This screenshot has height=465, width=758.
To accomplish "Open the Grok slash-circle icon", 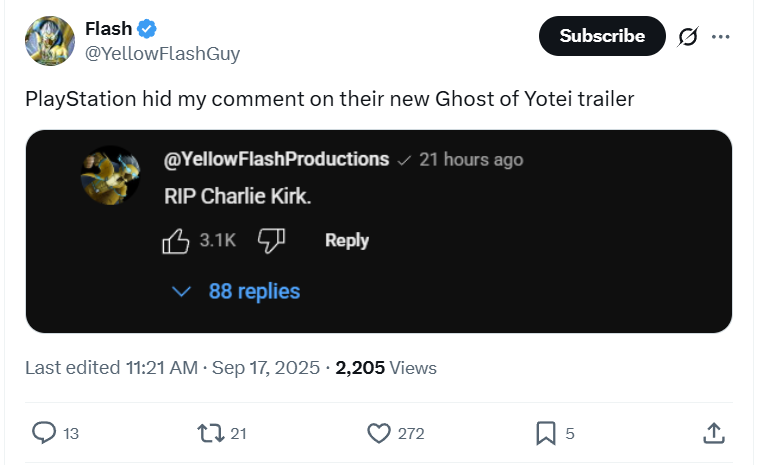I will [687, 37].
